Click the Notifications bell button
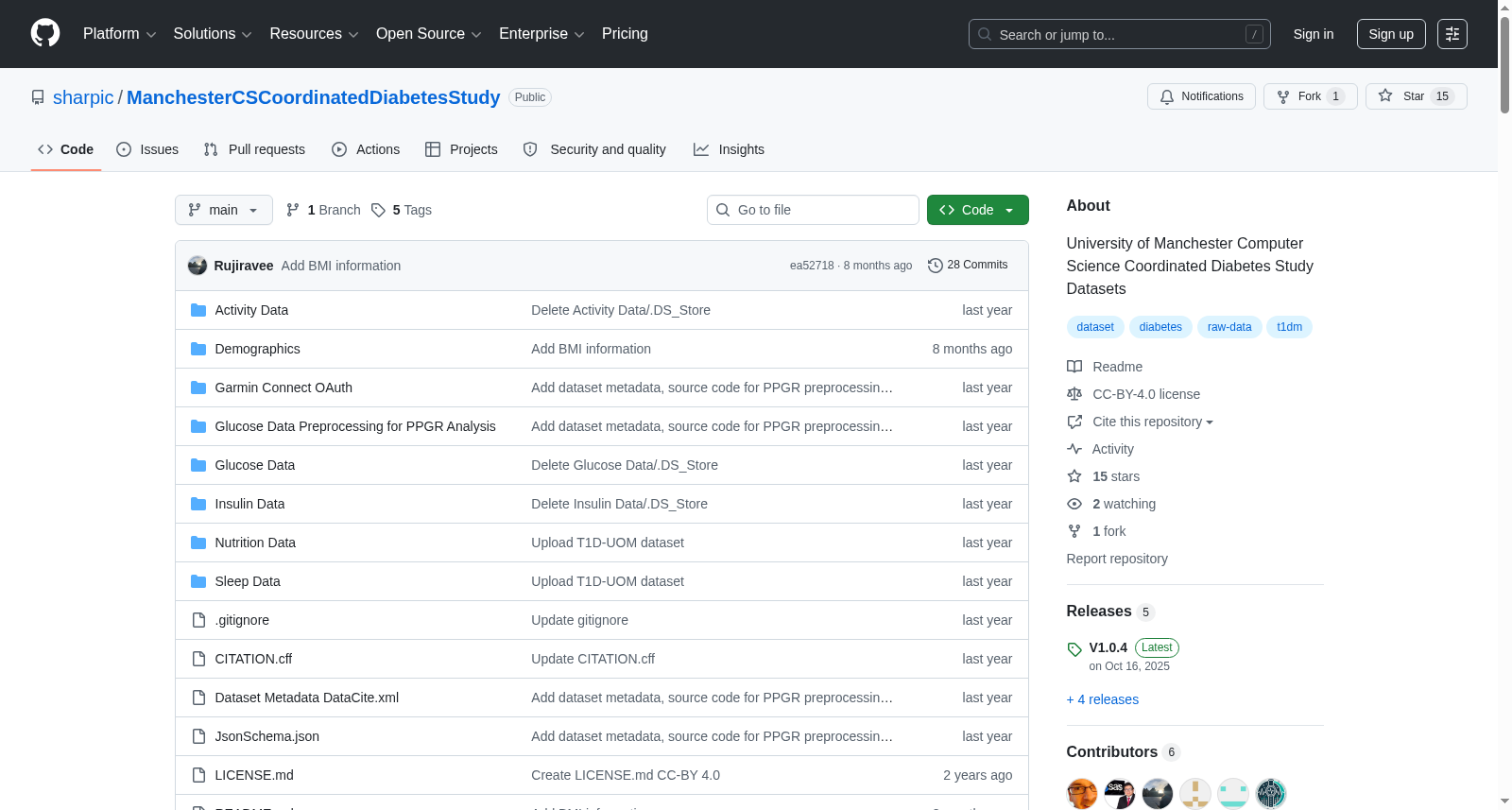 1201,96
